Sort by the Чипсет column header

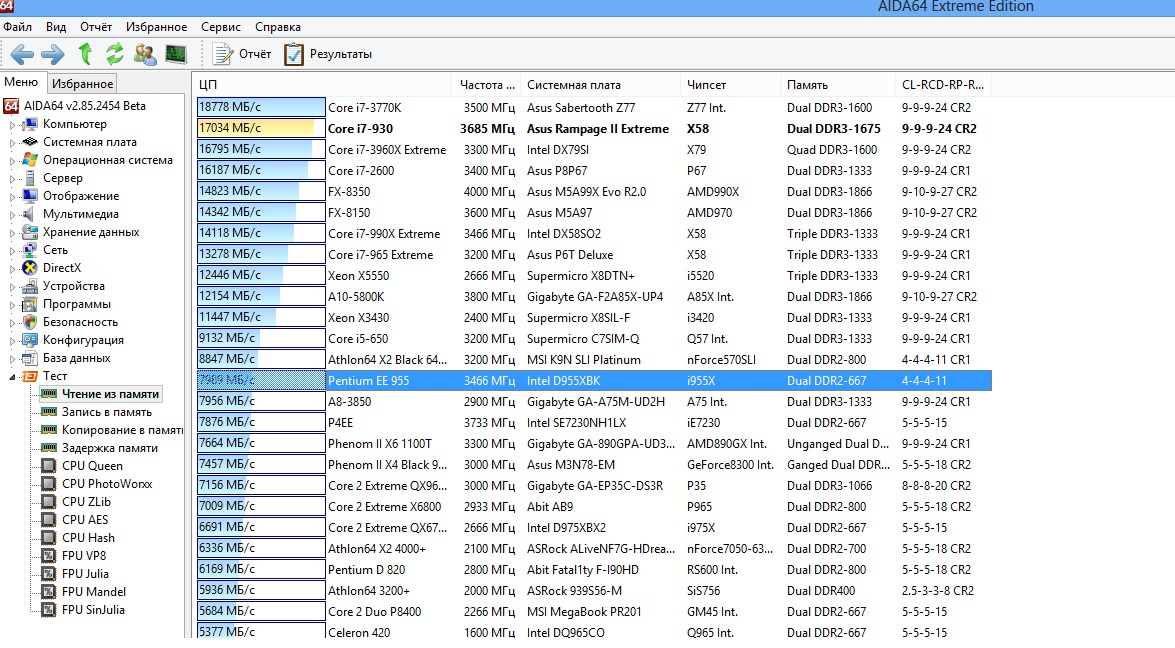706,85
